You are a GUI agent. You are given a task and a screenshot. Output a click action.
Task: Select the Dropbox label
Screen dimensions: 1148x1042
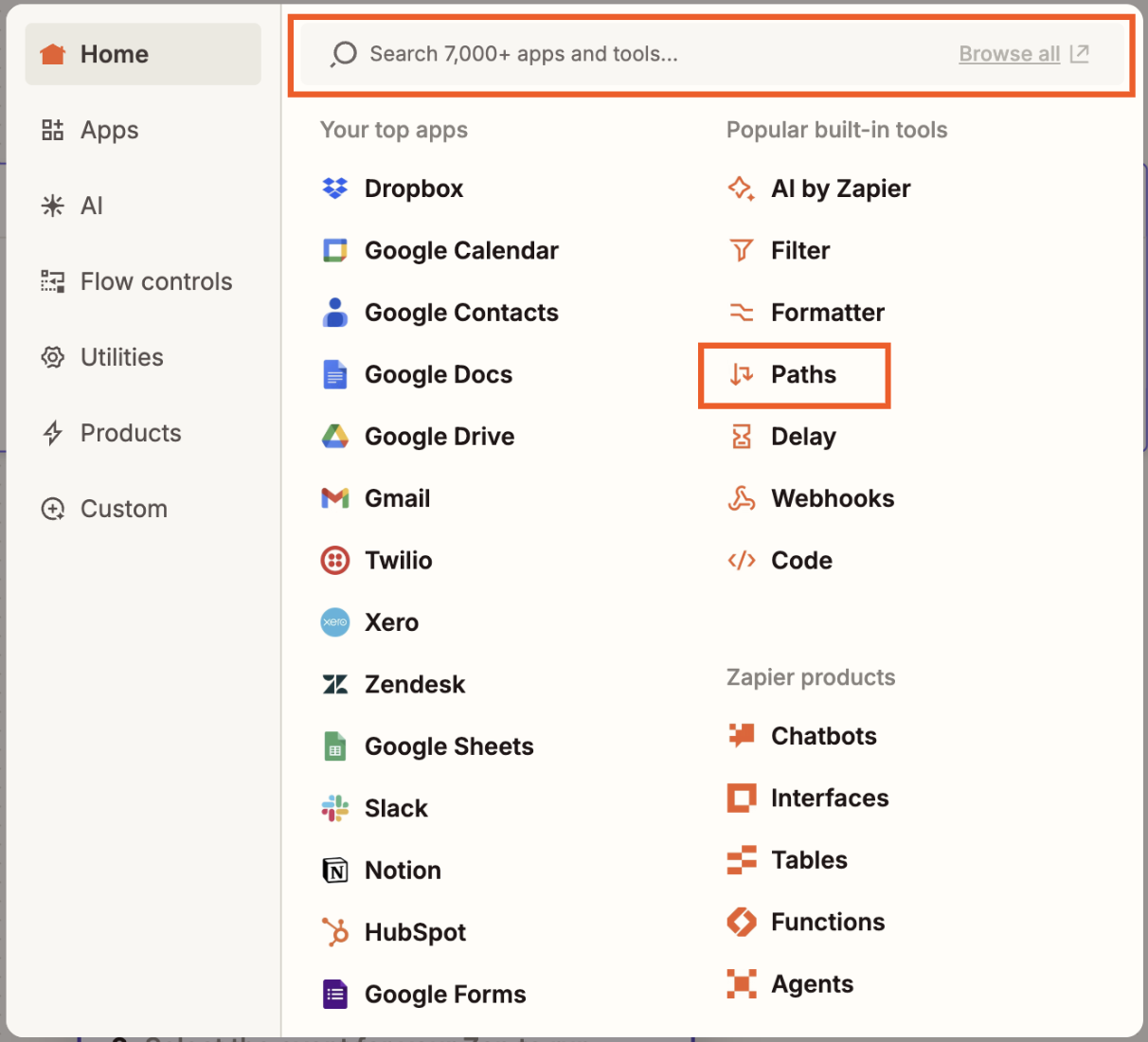click(414, 189)
